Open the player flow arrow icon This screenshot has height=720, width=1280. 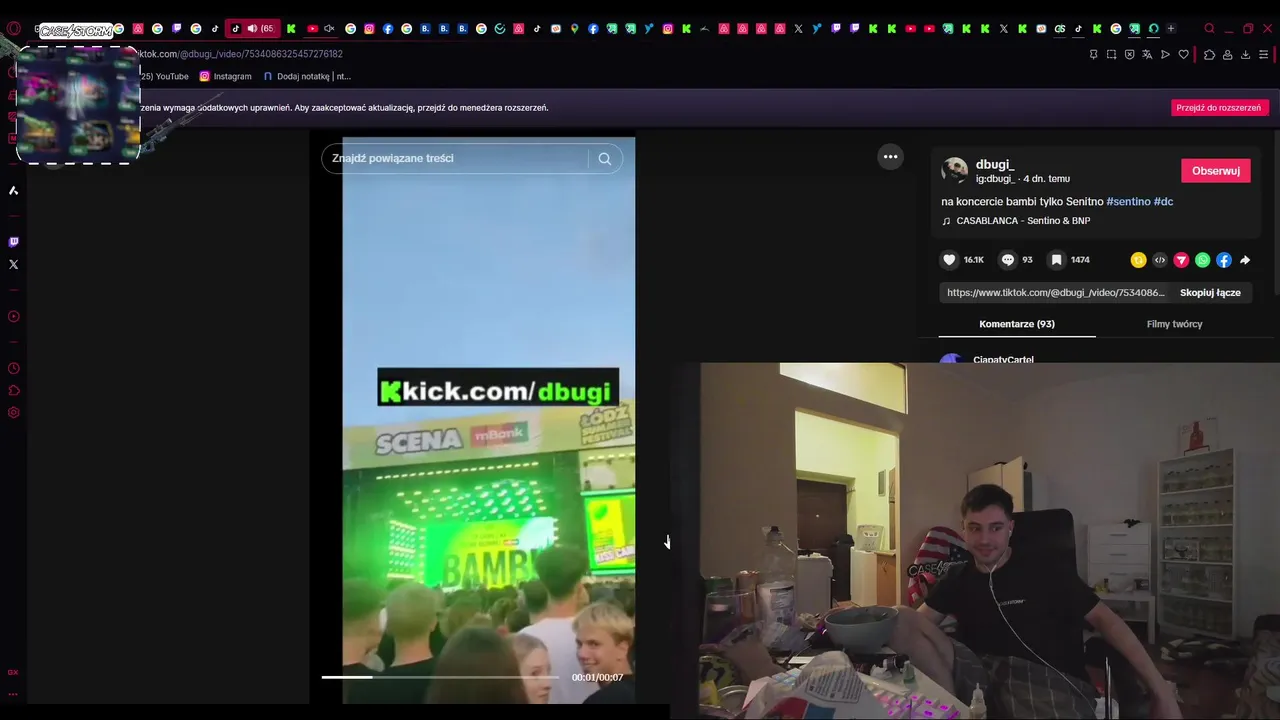click(1165, 54)
